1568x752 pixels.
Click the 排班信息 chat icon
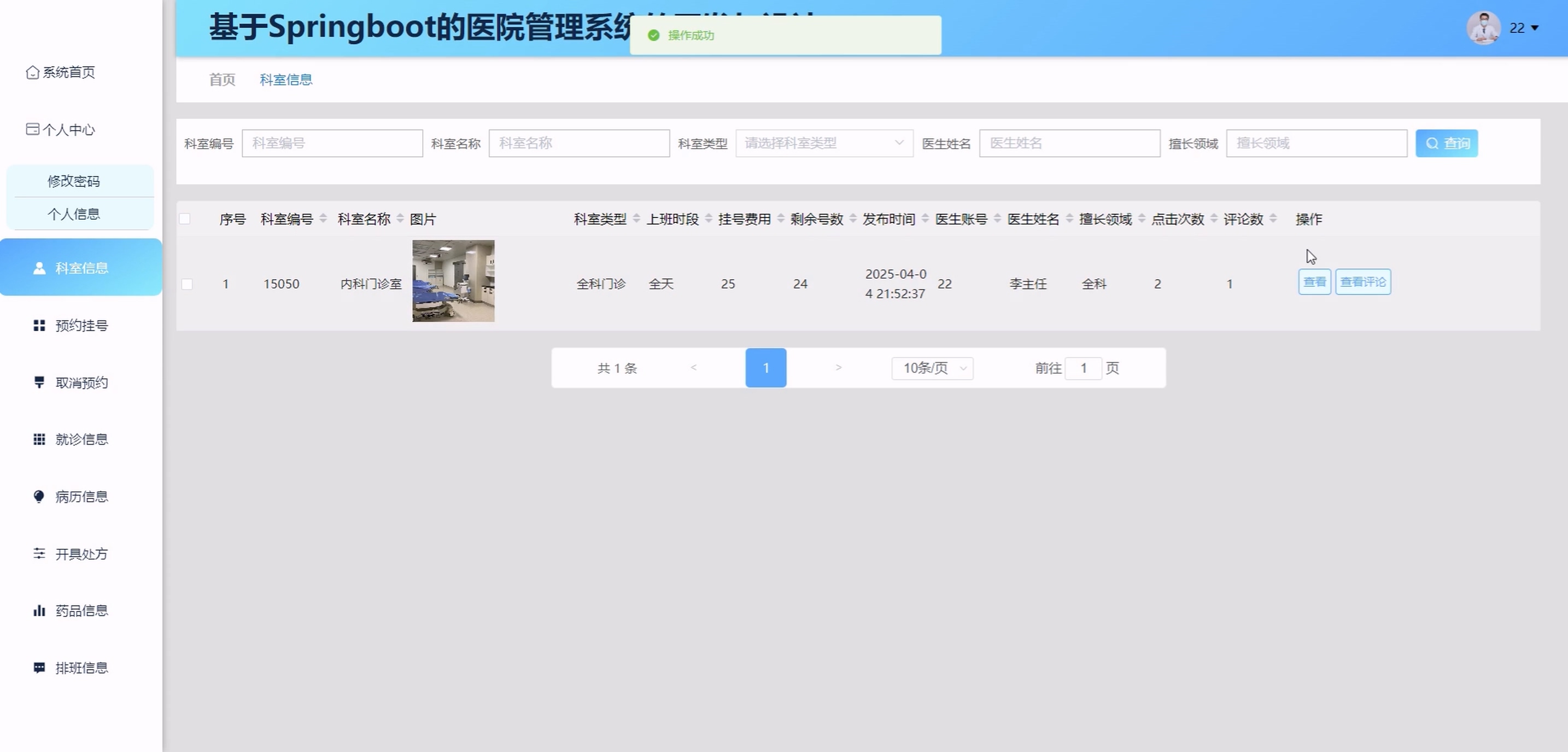pos(39,667)
